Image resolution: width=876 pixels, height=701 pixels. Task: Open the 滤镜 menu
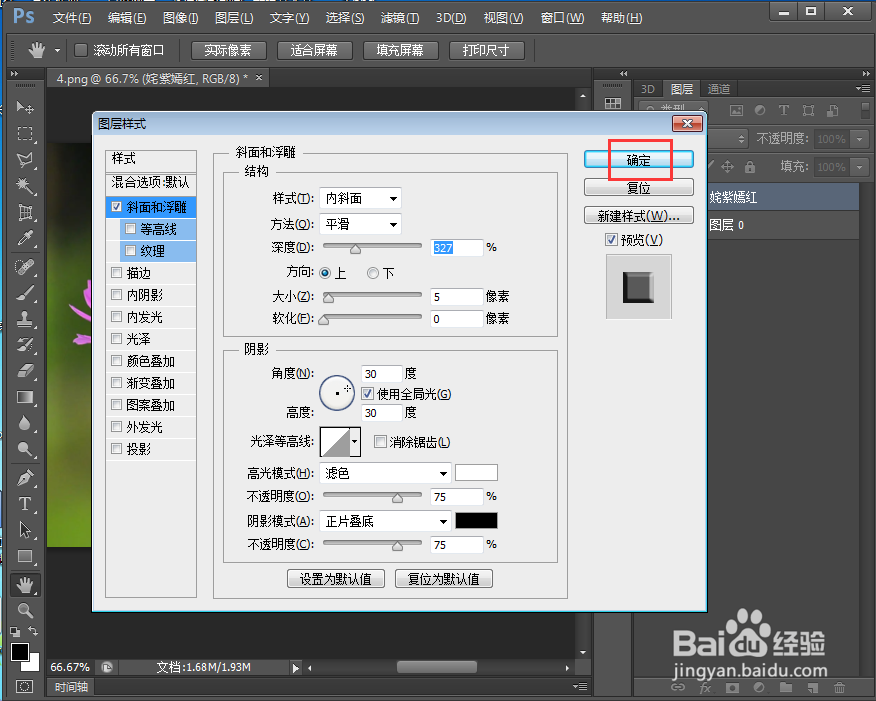393,17
